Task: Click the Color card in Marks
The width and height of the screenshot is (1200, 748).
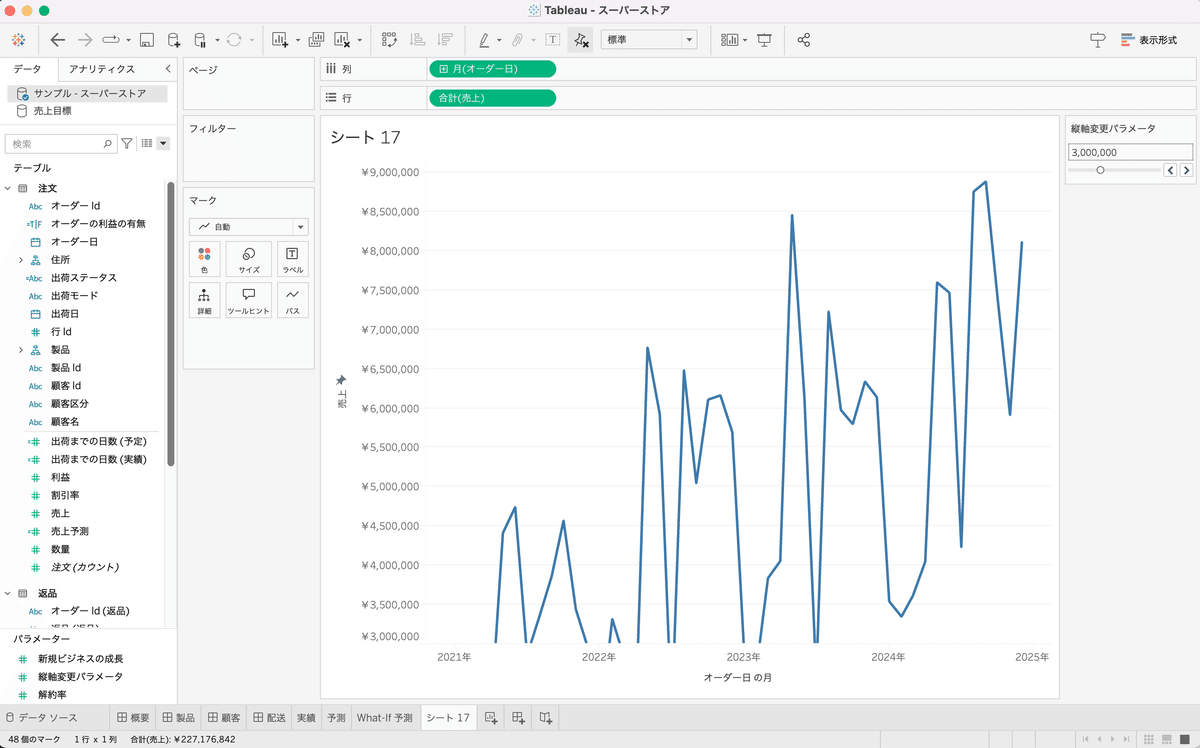Action: (204, 259)
